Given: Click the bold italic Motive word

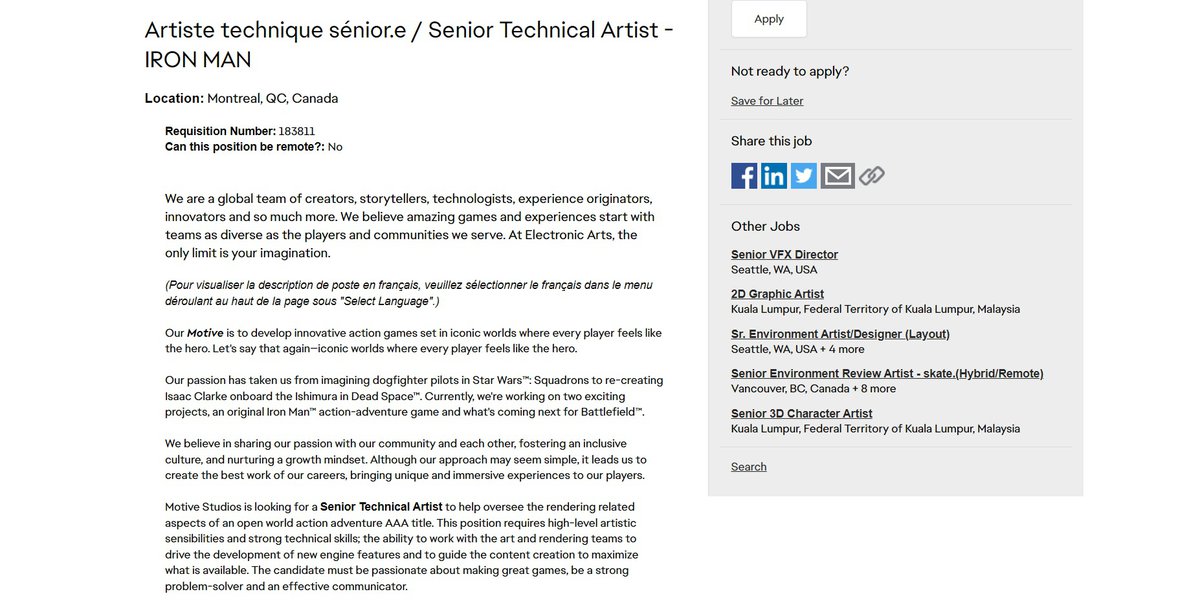Looking at the screenshot, I should [x=205, y=333].
